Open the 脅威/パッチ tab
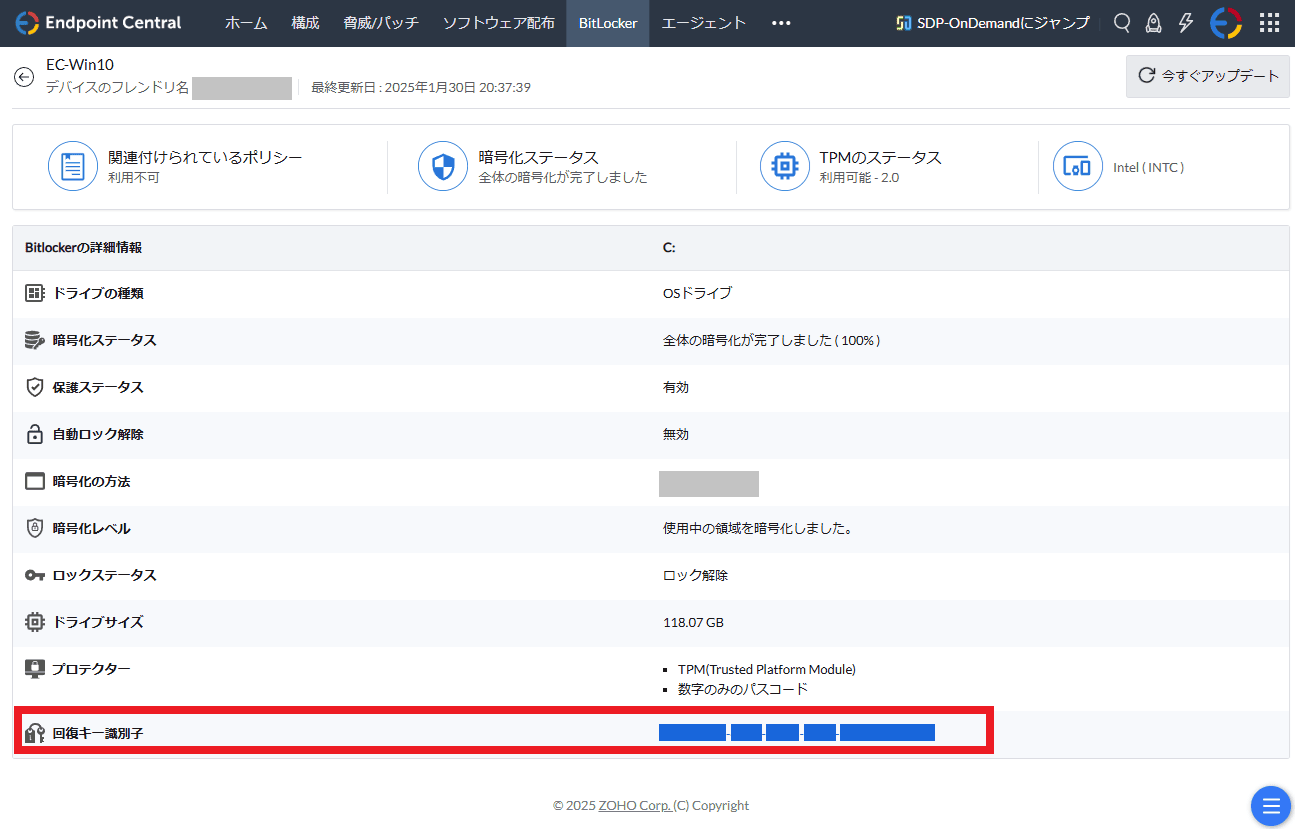Screen dimensions: 1295x829 [x=381, y=23]
